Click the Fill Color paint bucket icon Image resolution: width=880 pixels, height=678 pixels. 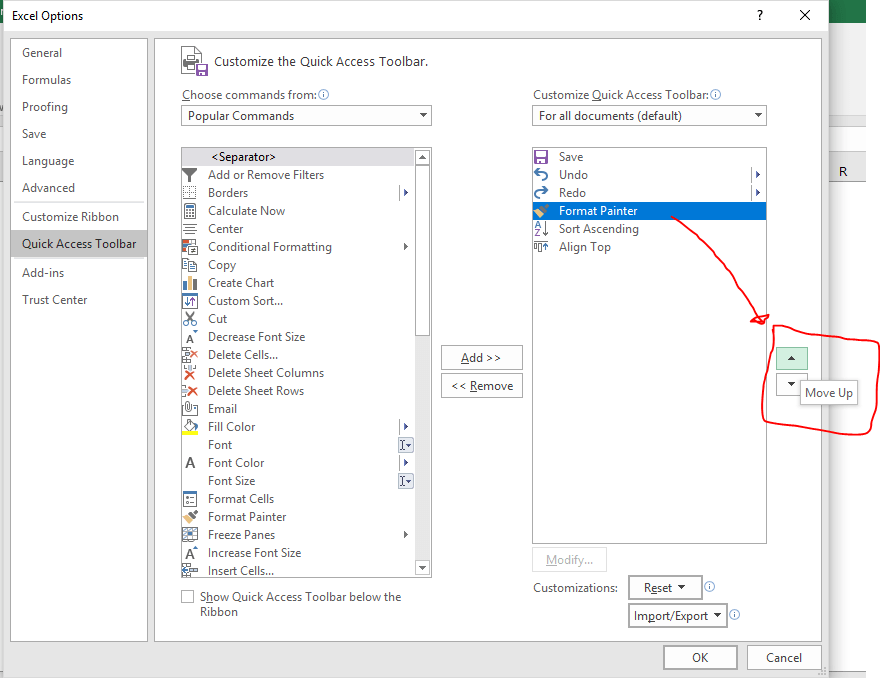190,427
